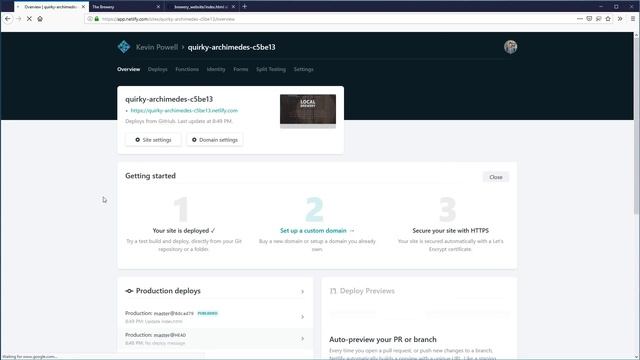The width and height of the screenshot is (640, 360).
Task: Click quirky-archimedes-c5be13 breadcrumb
Action: (231, 47)
